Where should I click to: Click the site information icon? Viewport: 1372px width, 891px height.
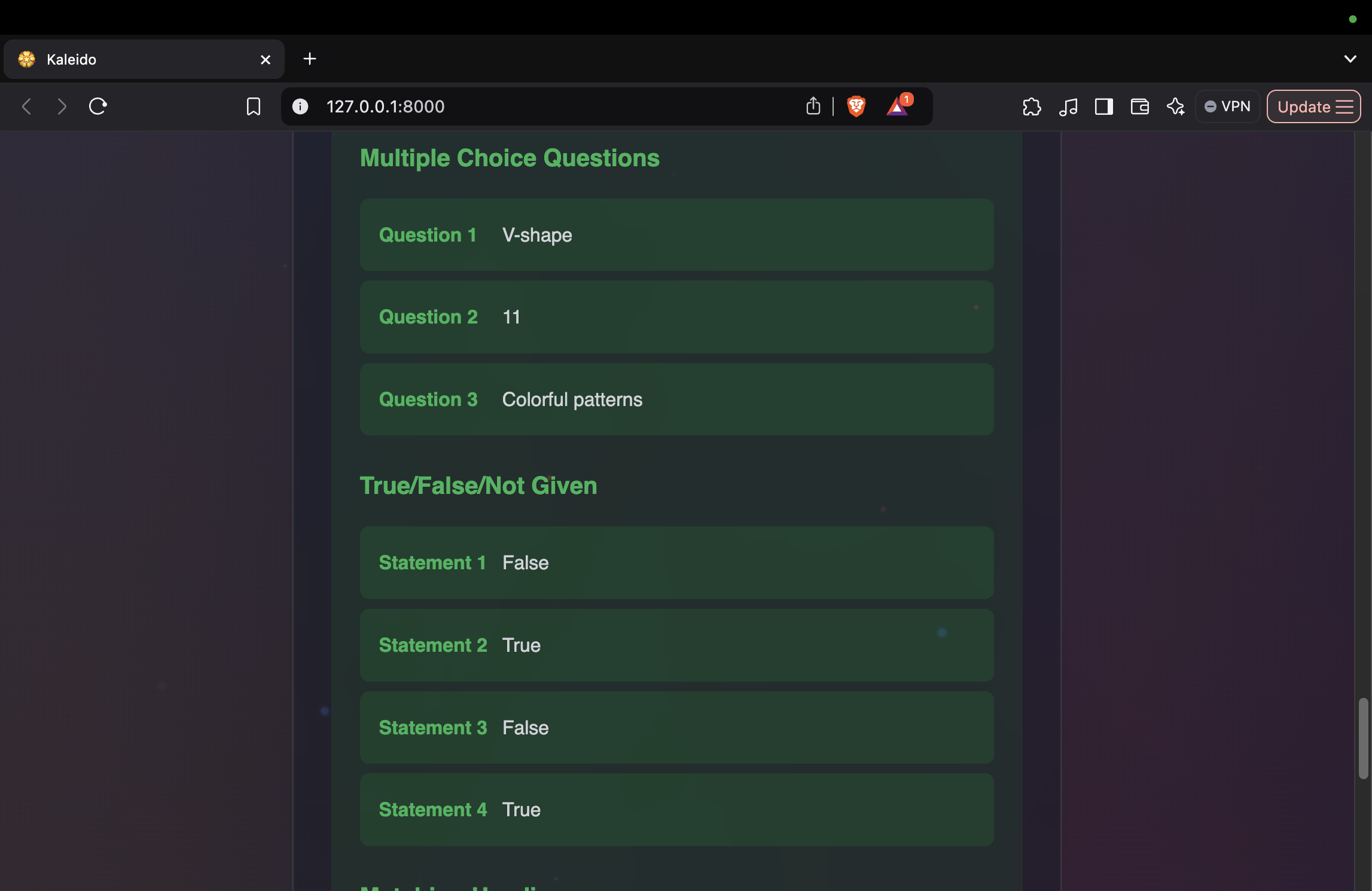[x=300, y=106]
